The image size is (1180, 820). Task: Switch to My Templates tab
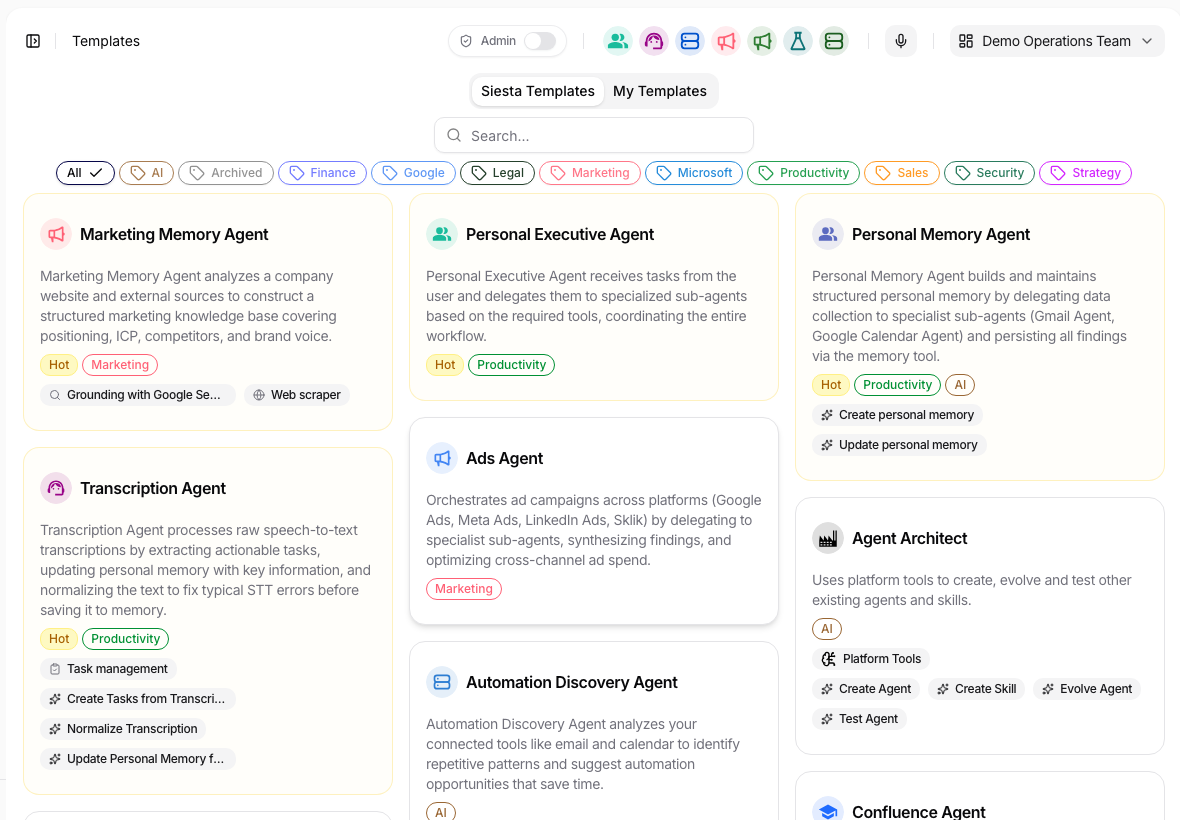[660, 91]
